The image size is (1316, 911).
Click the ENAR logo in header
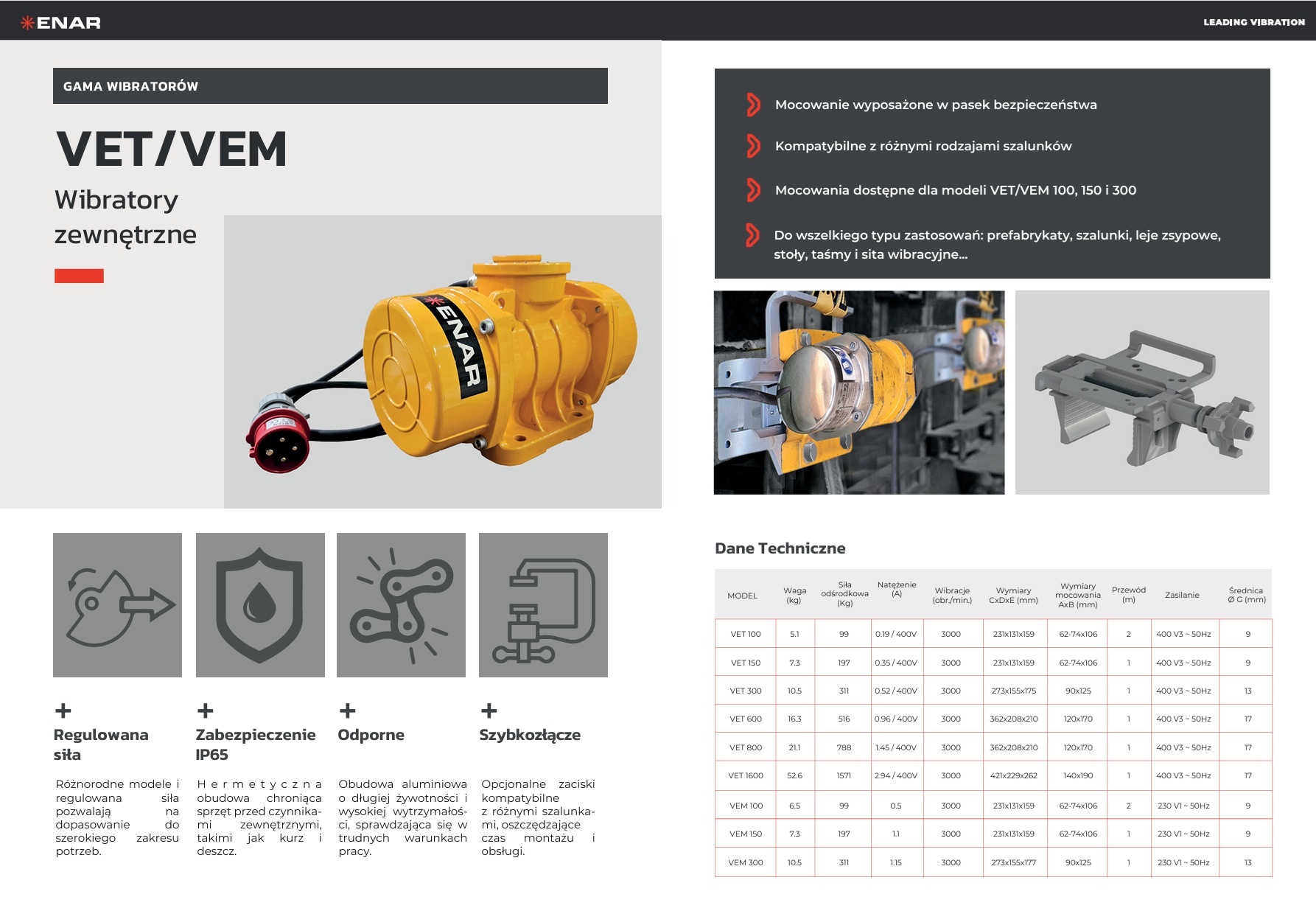60,23
